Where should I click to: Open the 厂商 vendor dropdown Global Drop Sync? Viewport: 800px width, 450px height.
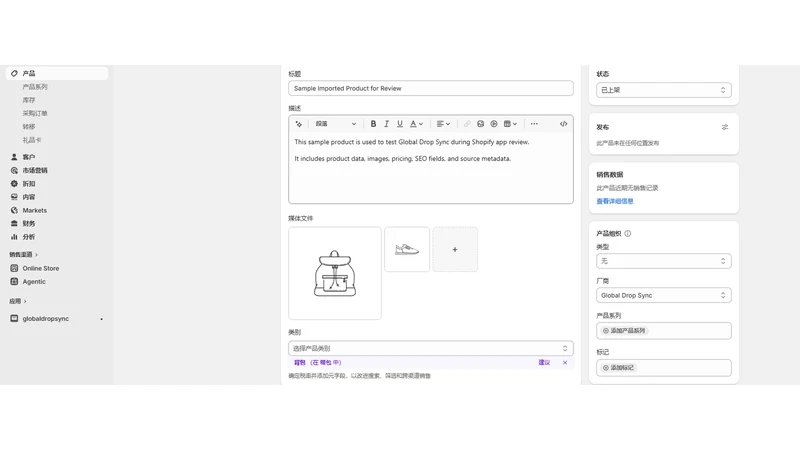(x=664, y=295)
